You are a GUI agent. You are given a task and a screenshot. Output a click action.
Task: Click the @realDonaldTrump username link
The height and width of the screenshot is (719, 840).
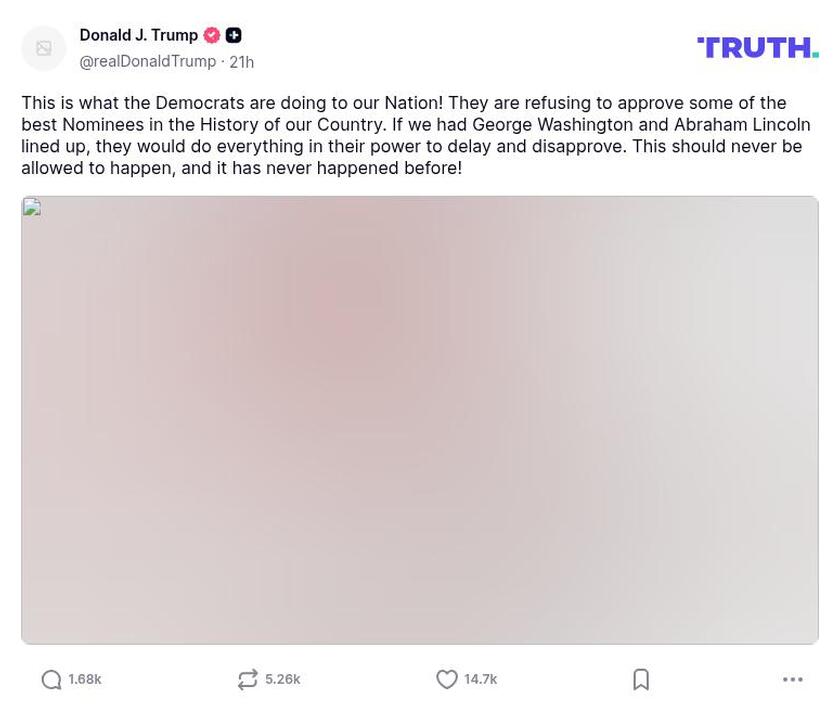147,60
